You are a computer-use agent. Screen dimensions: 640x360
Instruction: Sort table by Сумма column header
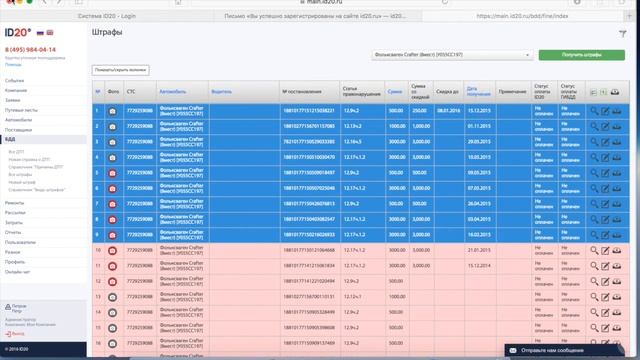pyautogui.click(x=395, y=92)
